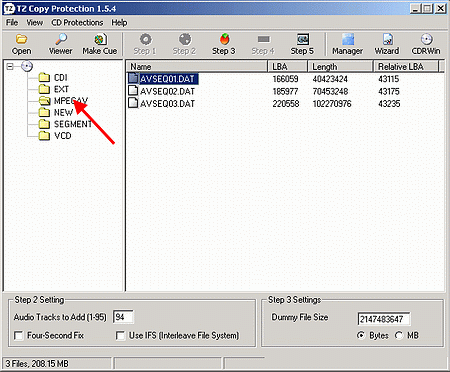Click the Audio Tracks to Add field
Screen dimensions: 450x372
123,317
